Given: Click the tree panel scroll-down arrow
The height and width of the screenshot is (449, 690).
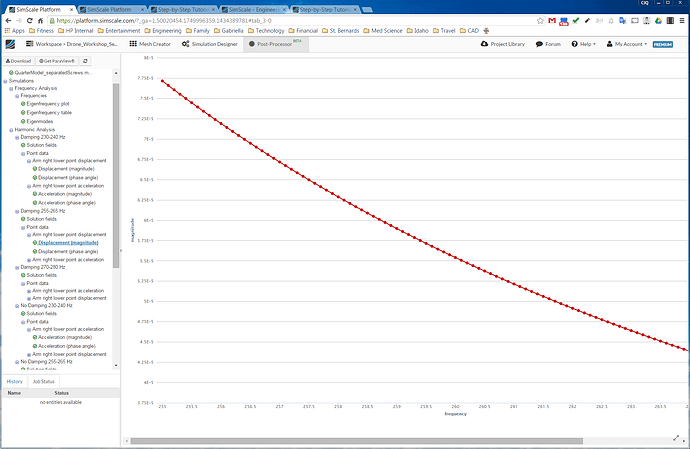Looking at the screenshot, I should [116, 365].
